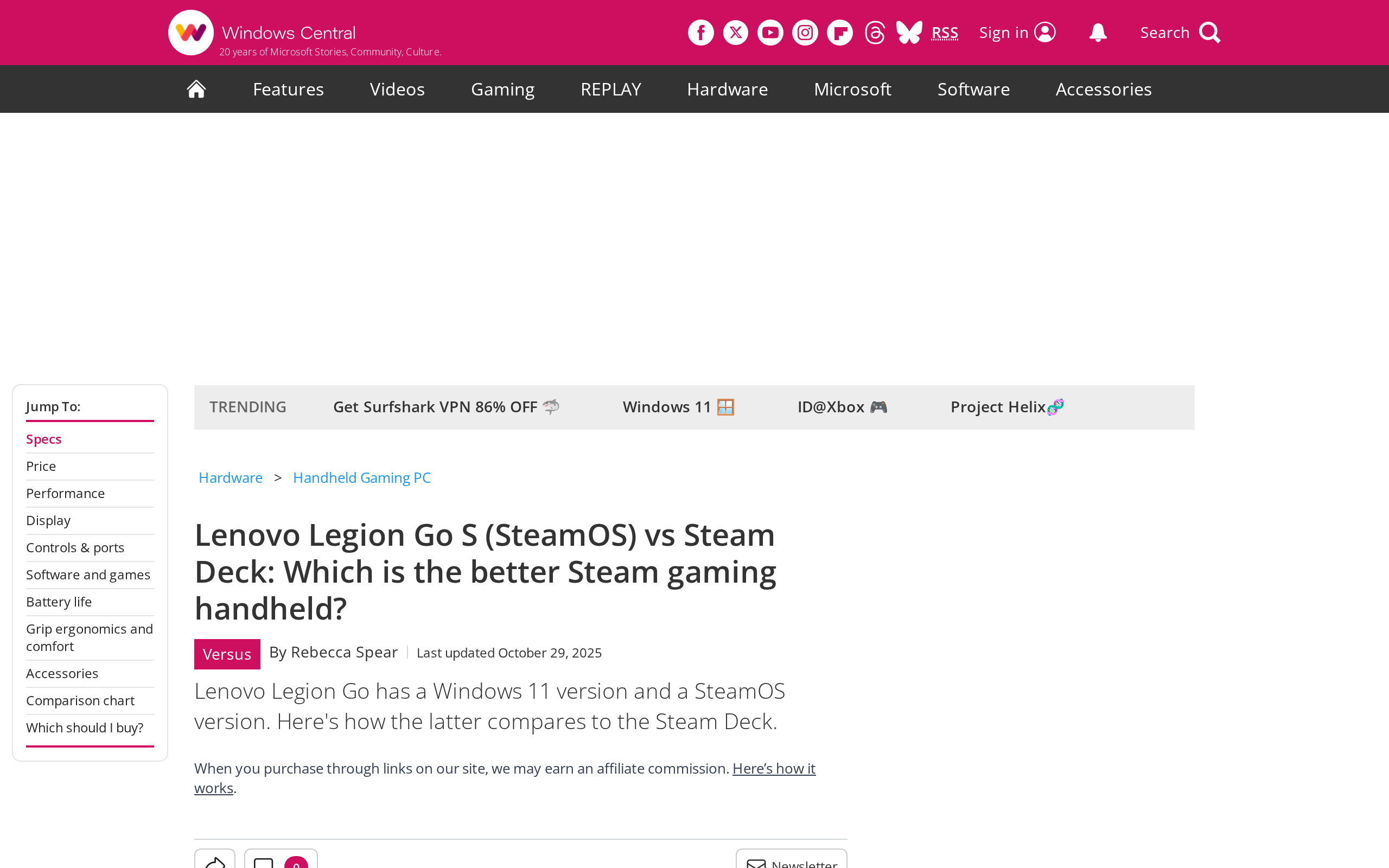Go to the Home icon in navbar

196,89
